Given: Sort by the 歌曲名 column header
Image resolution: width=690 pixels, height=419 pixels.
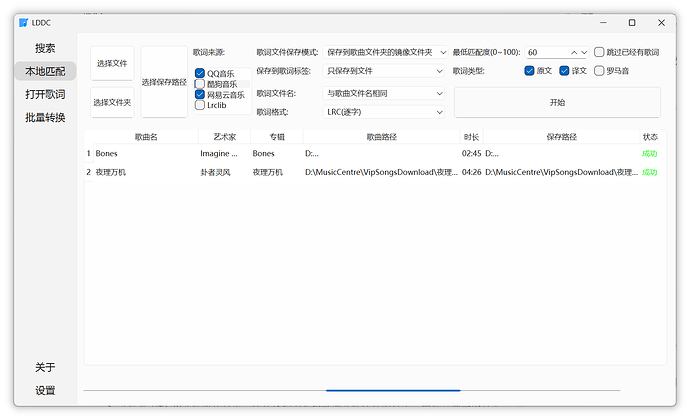Looking at the screenshot, I should (x=146, y=137).
